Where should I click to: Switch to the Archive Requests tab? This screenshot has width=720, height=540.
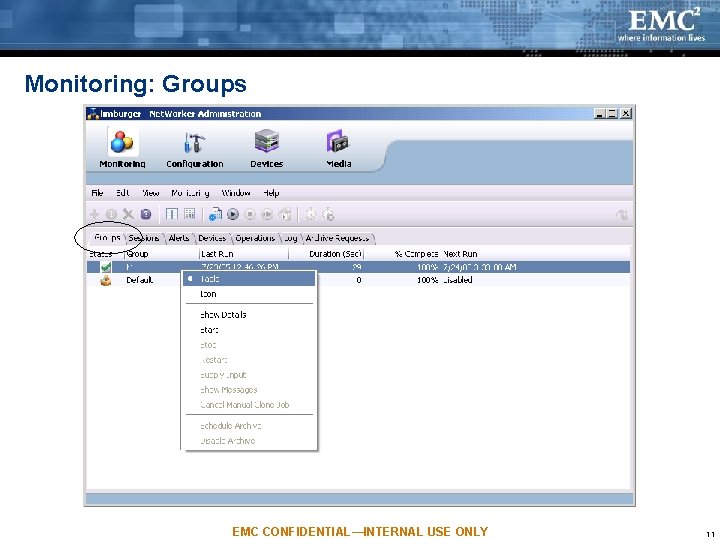click(338, 238)
